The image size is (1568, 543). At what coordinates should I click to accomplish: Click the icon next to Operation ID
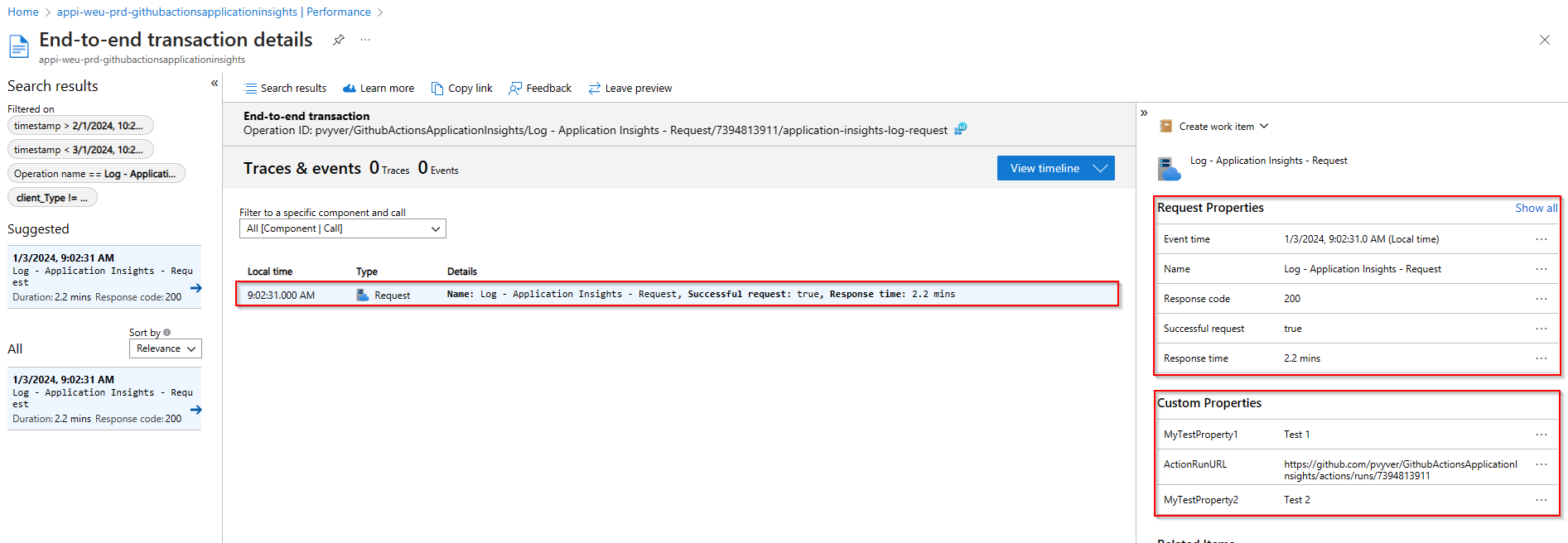pyautogui.click(x=961, y=129)
